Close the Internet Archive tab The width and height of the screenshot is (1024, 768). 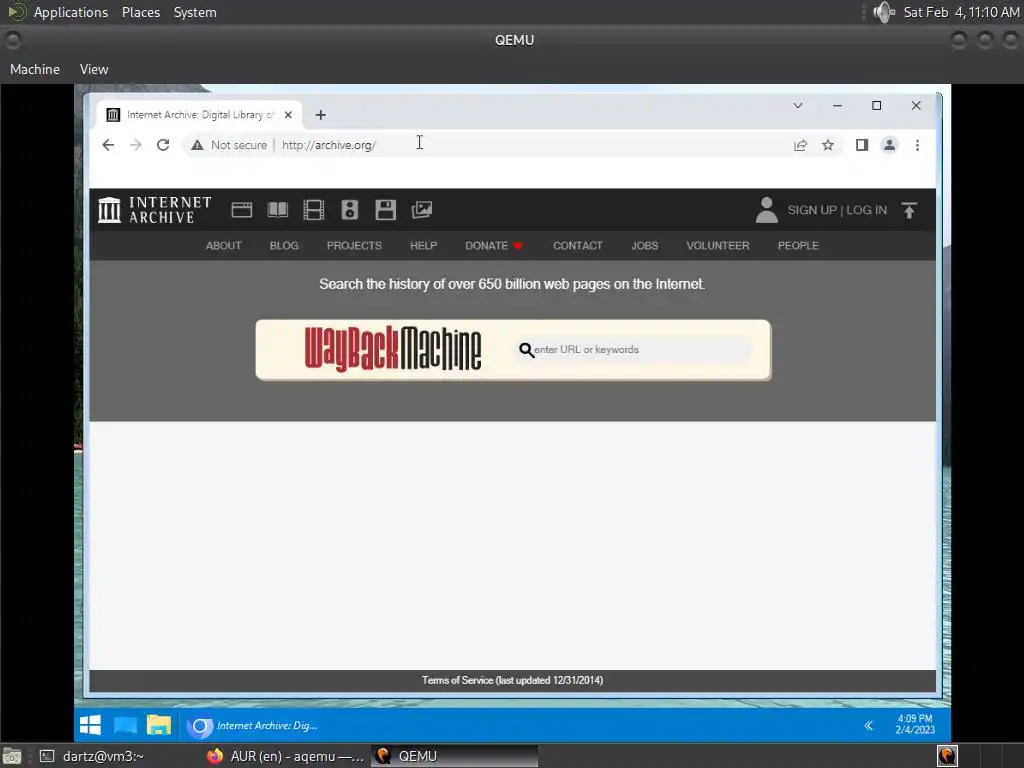tap(288, 115)
